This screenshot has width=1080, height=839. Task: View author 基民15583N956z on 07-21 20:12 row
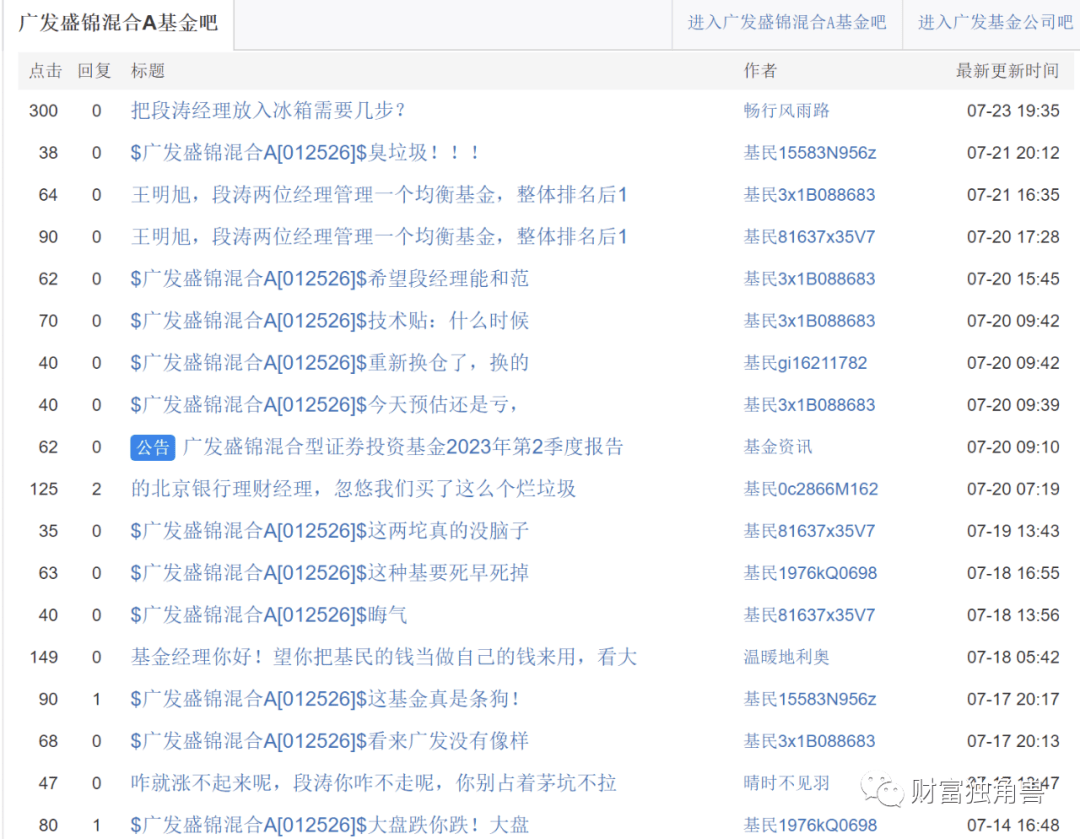click(810, 153)
